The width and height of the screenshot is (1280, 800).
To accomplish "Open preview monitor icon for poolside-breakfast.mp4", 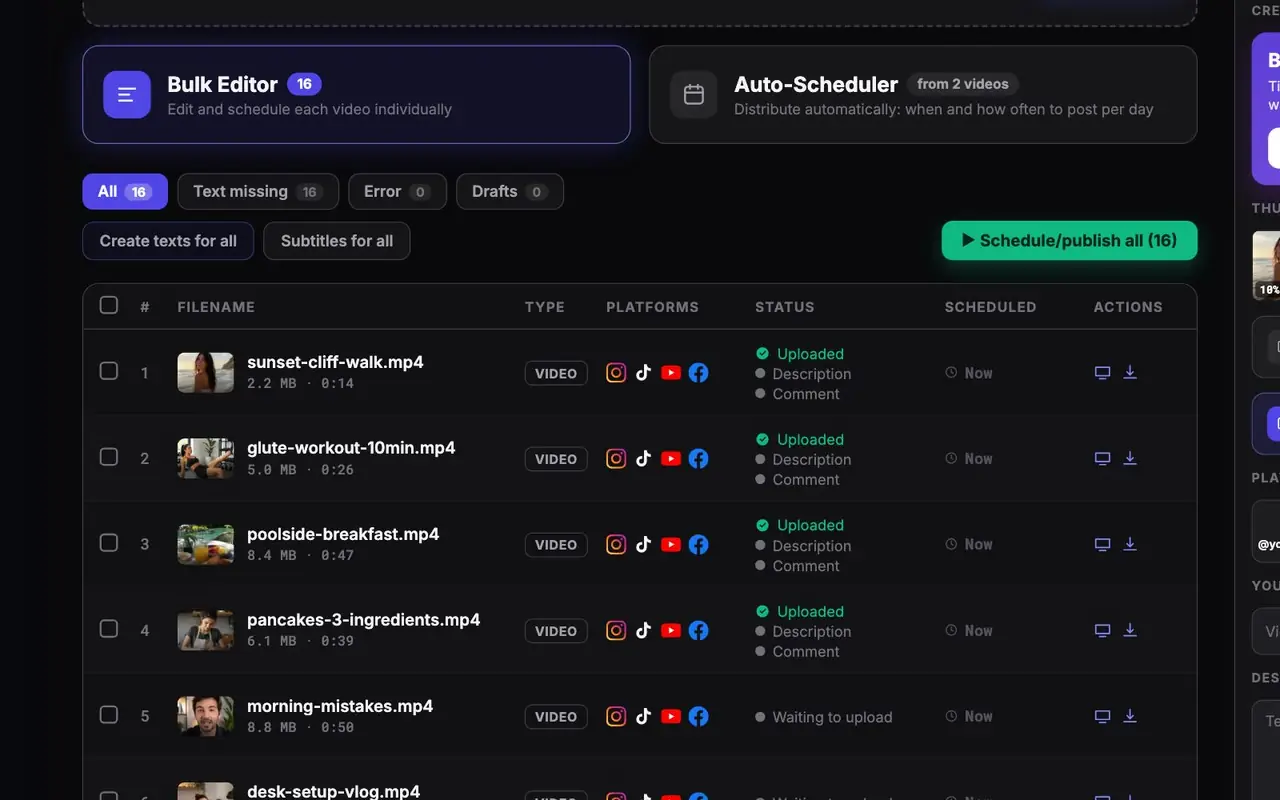I will [1102, 545].
